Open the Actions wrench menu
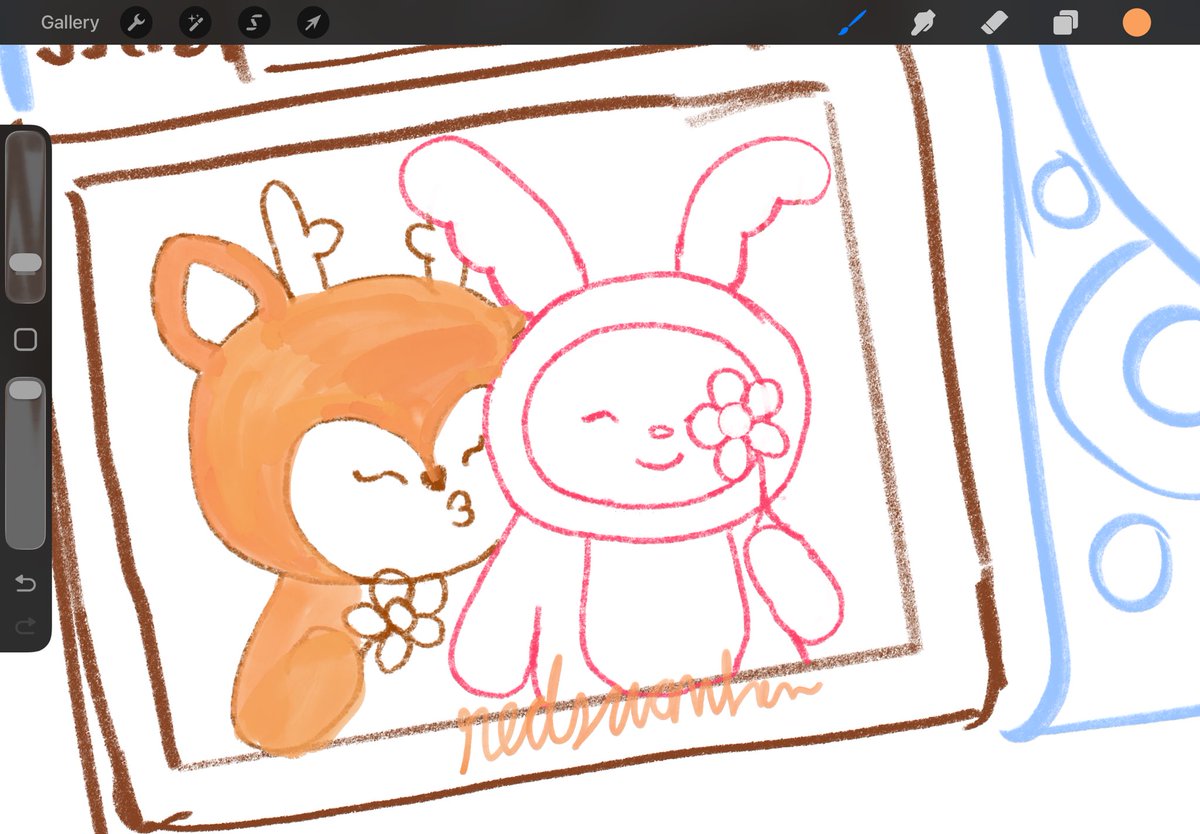Image resolution: width=1200 pixels, height=834 pixels. [x=136, y=22]
